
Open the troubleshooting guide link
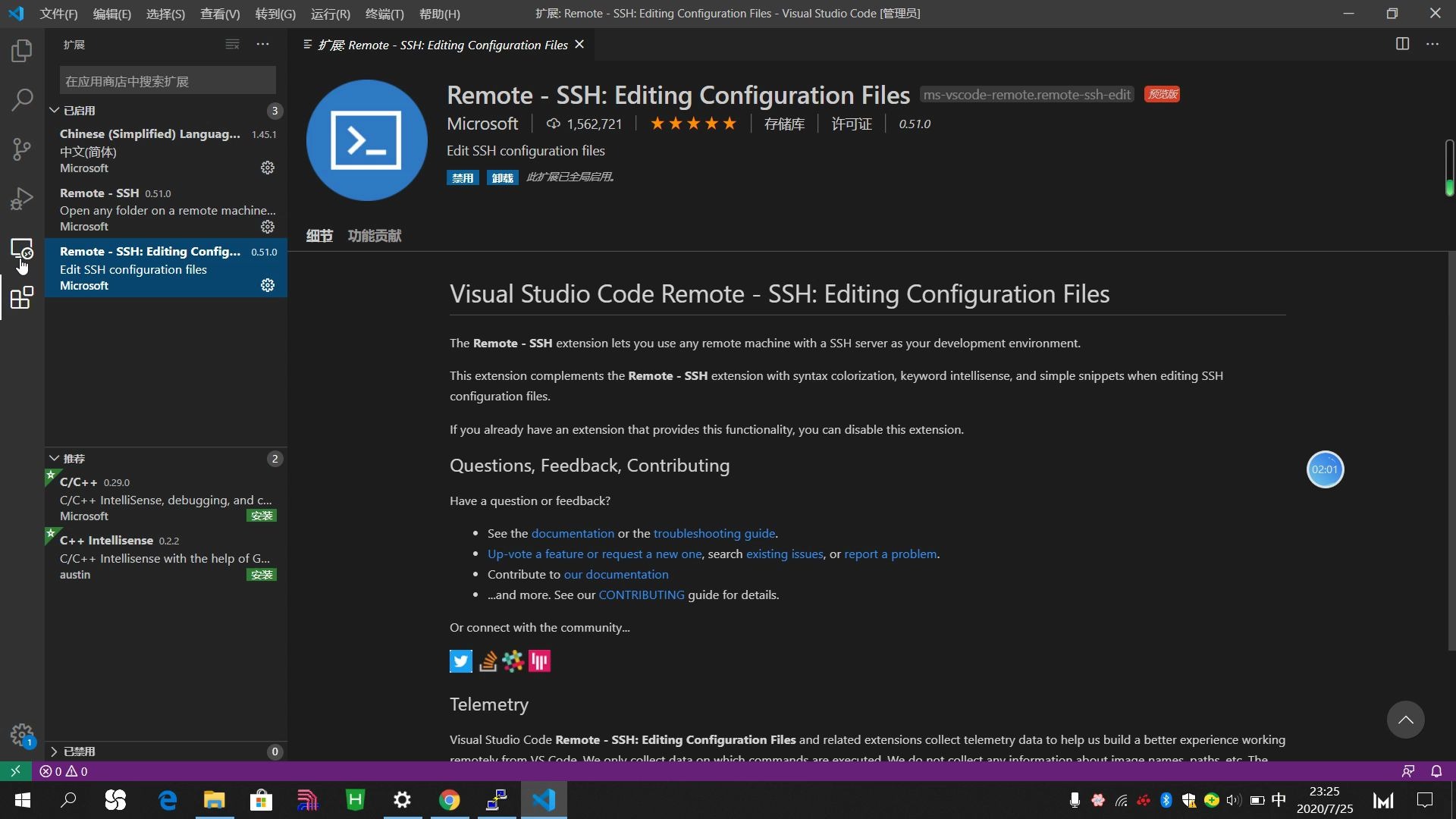714,533
